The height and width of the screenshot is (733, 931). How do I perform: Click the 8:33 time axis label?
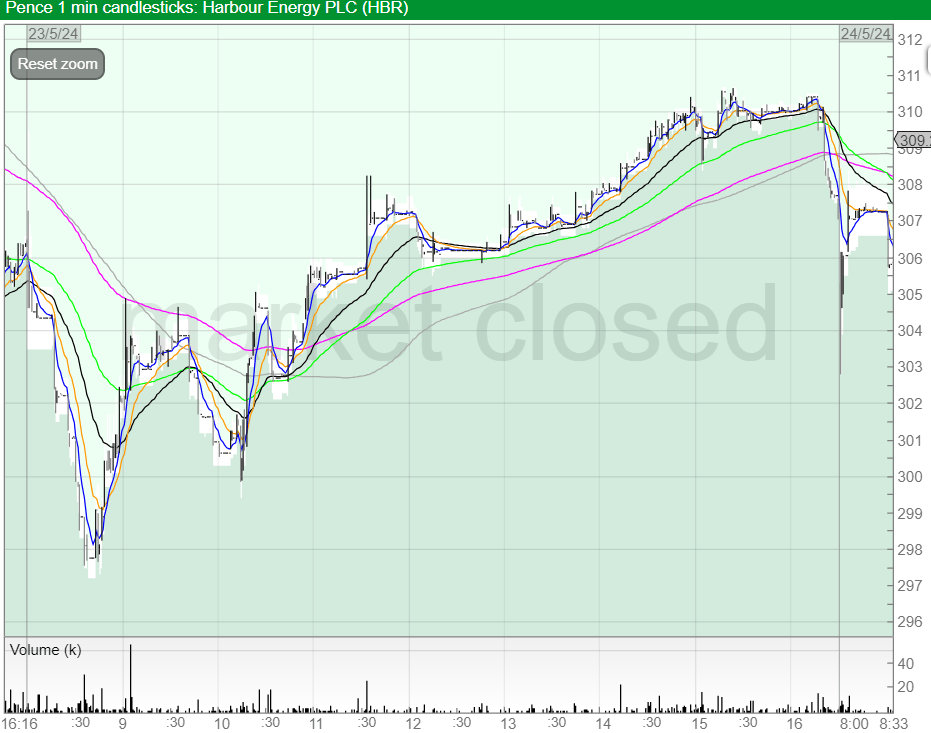[894, 724]
